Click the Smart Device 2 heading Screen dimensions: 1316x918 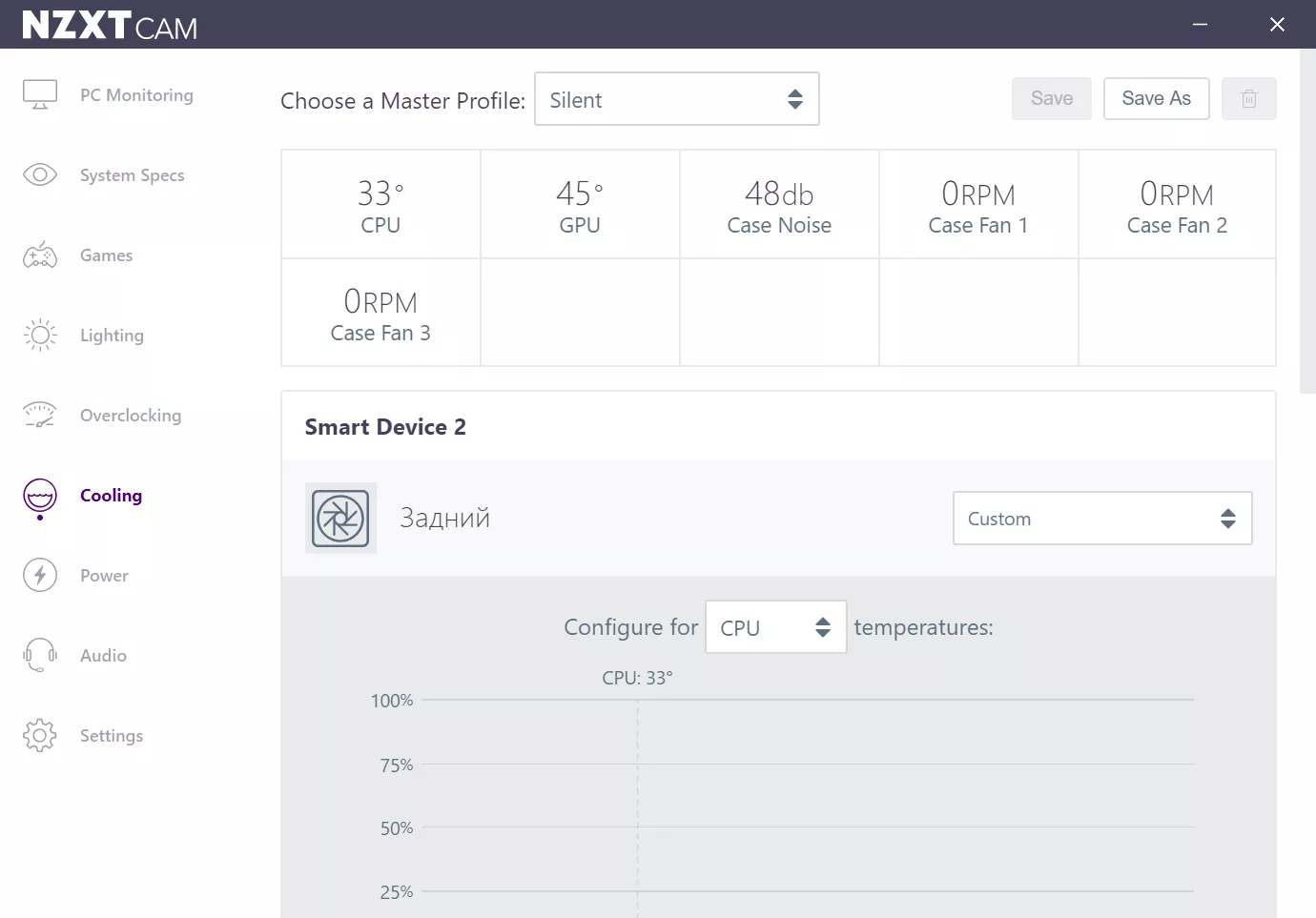coord(385,427)
